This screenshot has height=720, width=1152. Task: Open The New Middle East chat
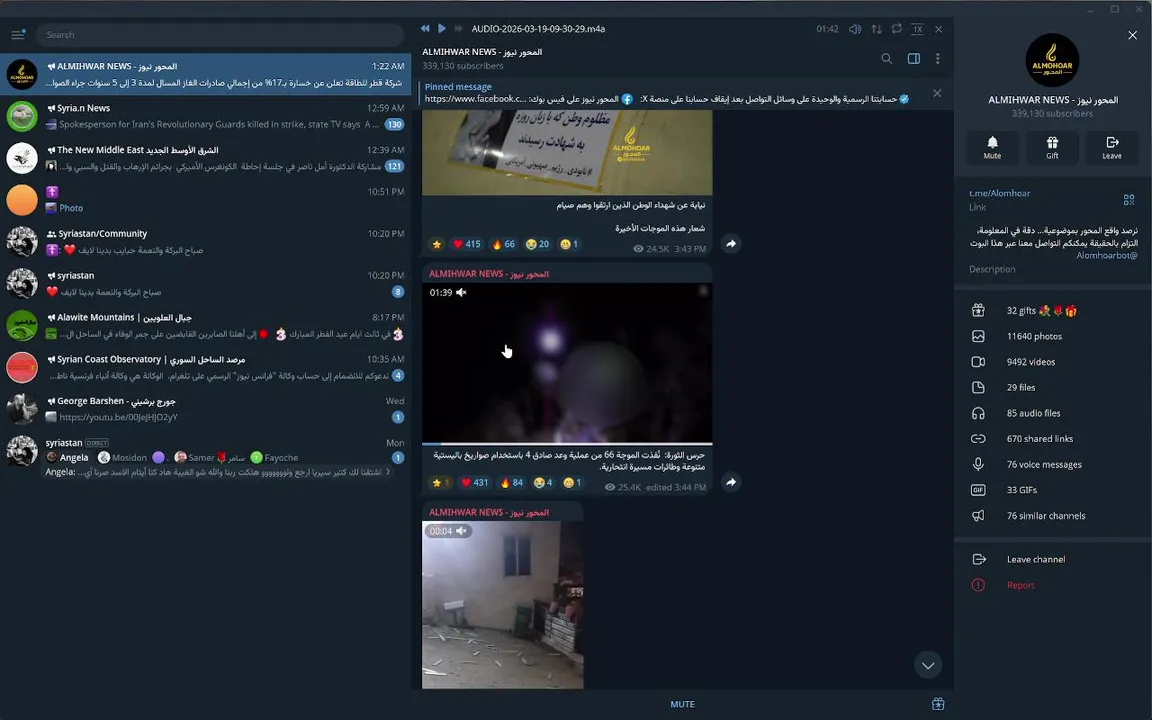coord(206,158)
